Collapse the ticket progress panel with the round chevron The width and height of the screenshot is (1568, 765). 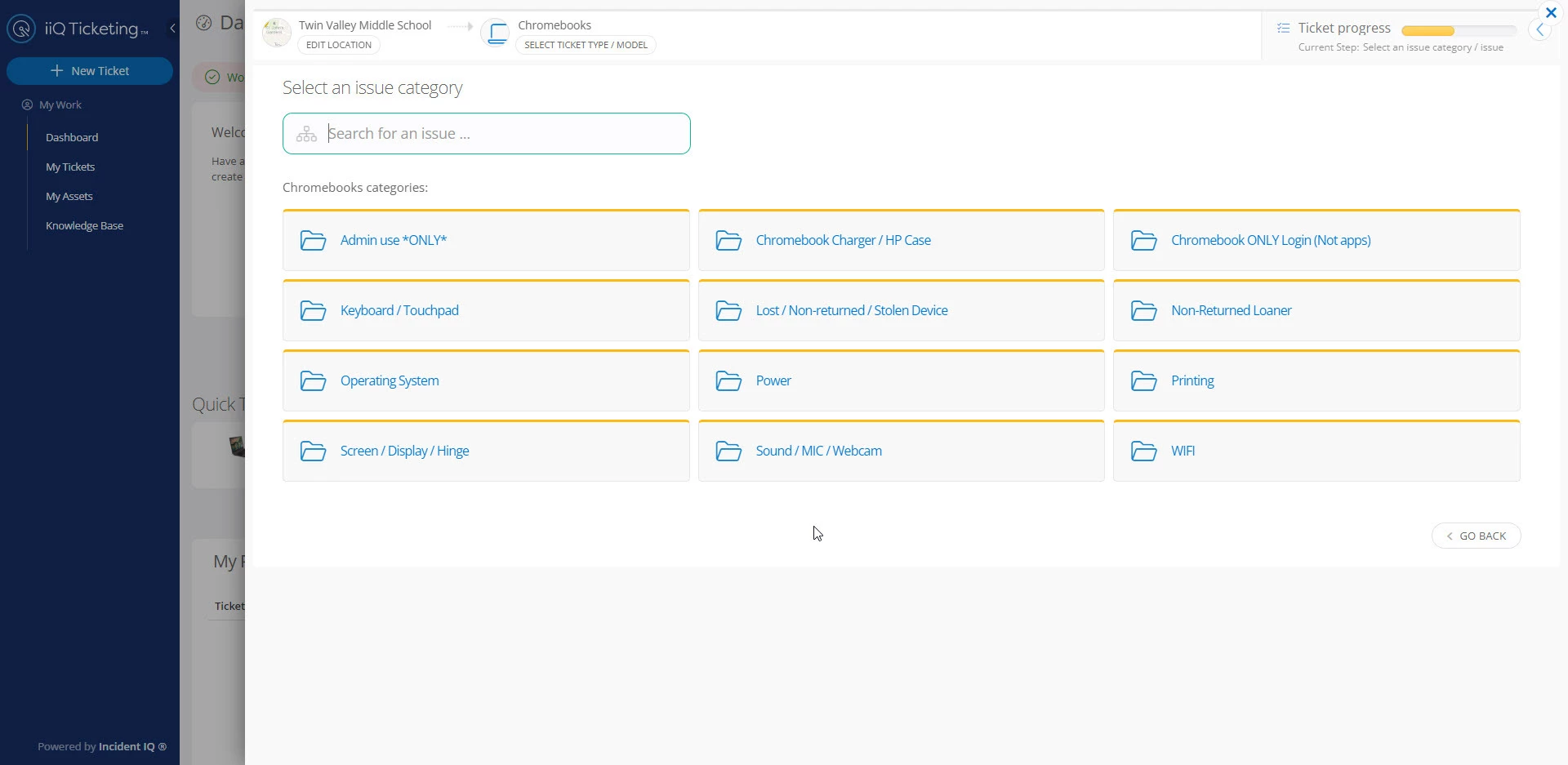1539,30
